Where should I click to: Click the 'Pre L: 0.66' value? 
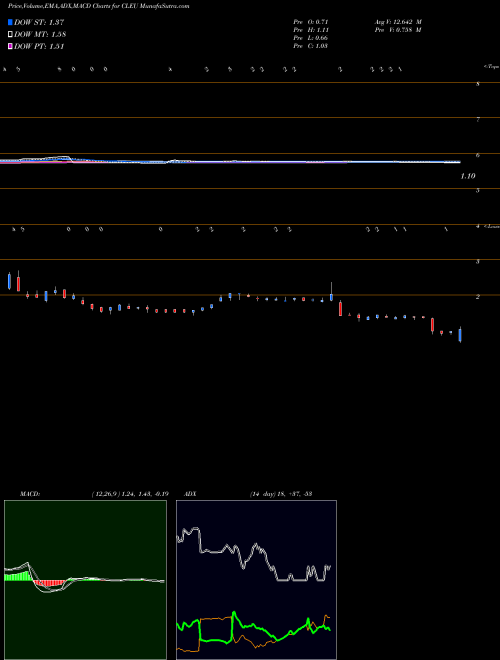(311, 38)
